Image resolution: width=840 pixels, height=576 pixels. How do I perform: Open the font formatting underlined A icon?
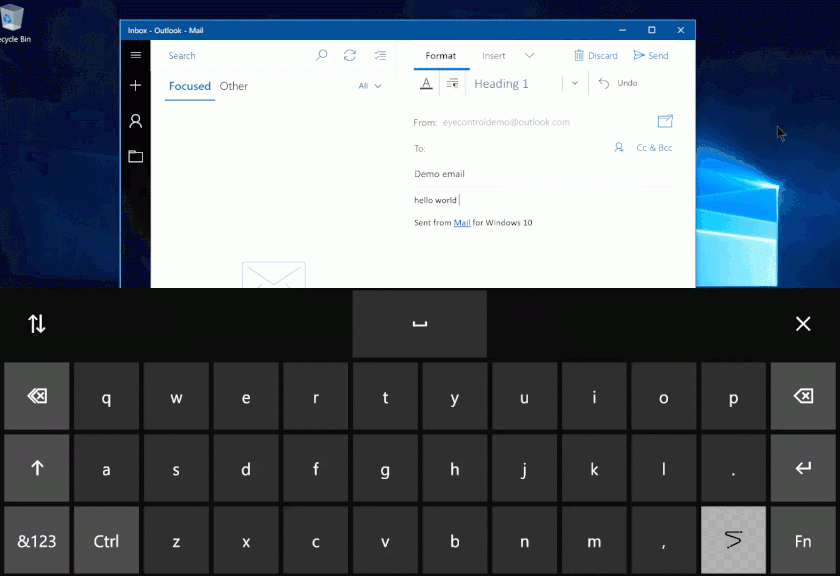(427, 84)
